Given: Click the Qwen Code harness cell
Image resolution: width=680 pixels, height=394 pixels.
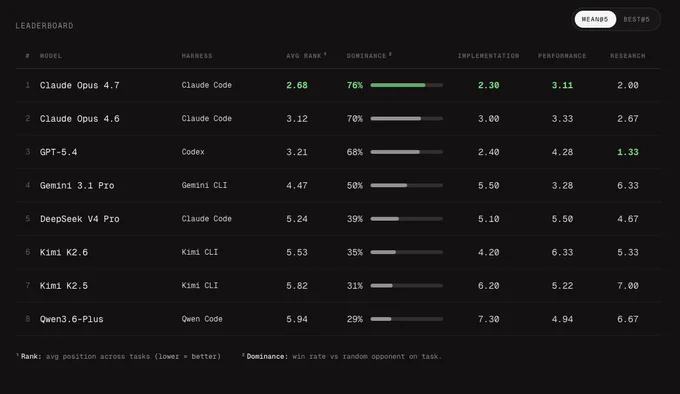Looking at the screenshot, I should coord(202,319).
